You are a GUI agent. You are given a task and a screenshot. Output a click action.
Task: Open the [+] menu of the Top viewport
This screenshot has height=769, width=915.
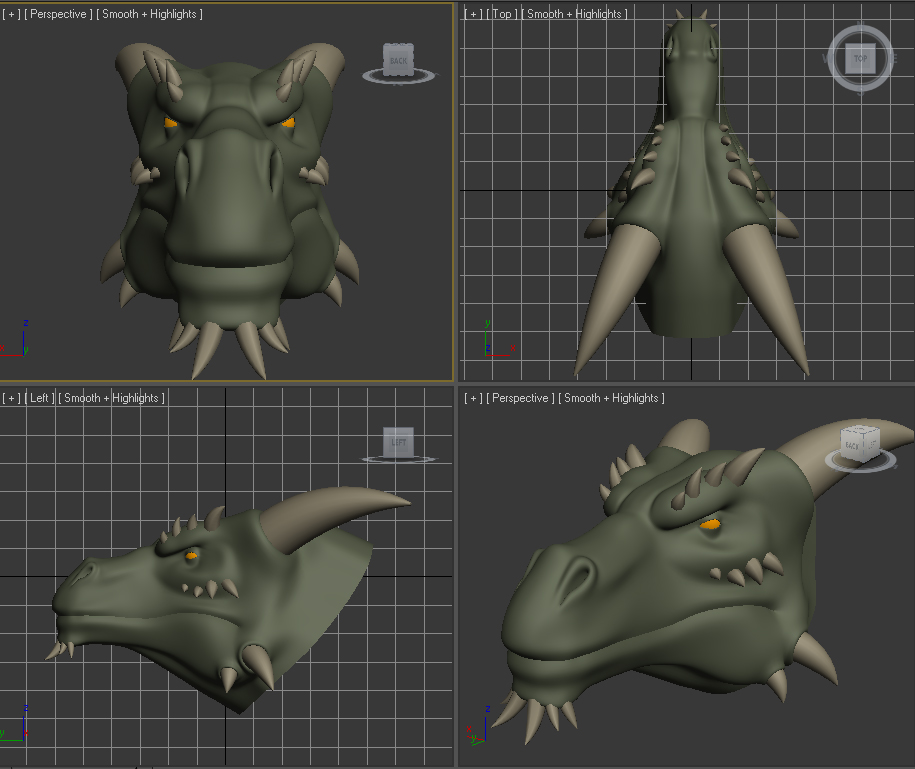[x=473, y=14]
